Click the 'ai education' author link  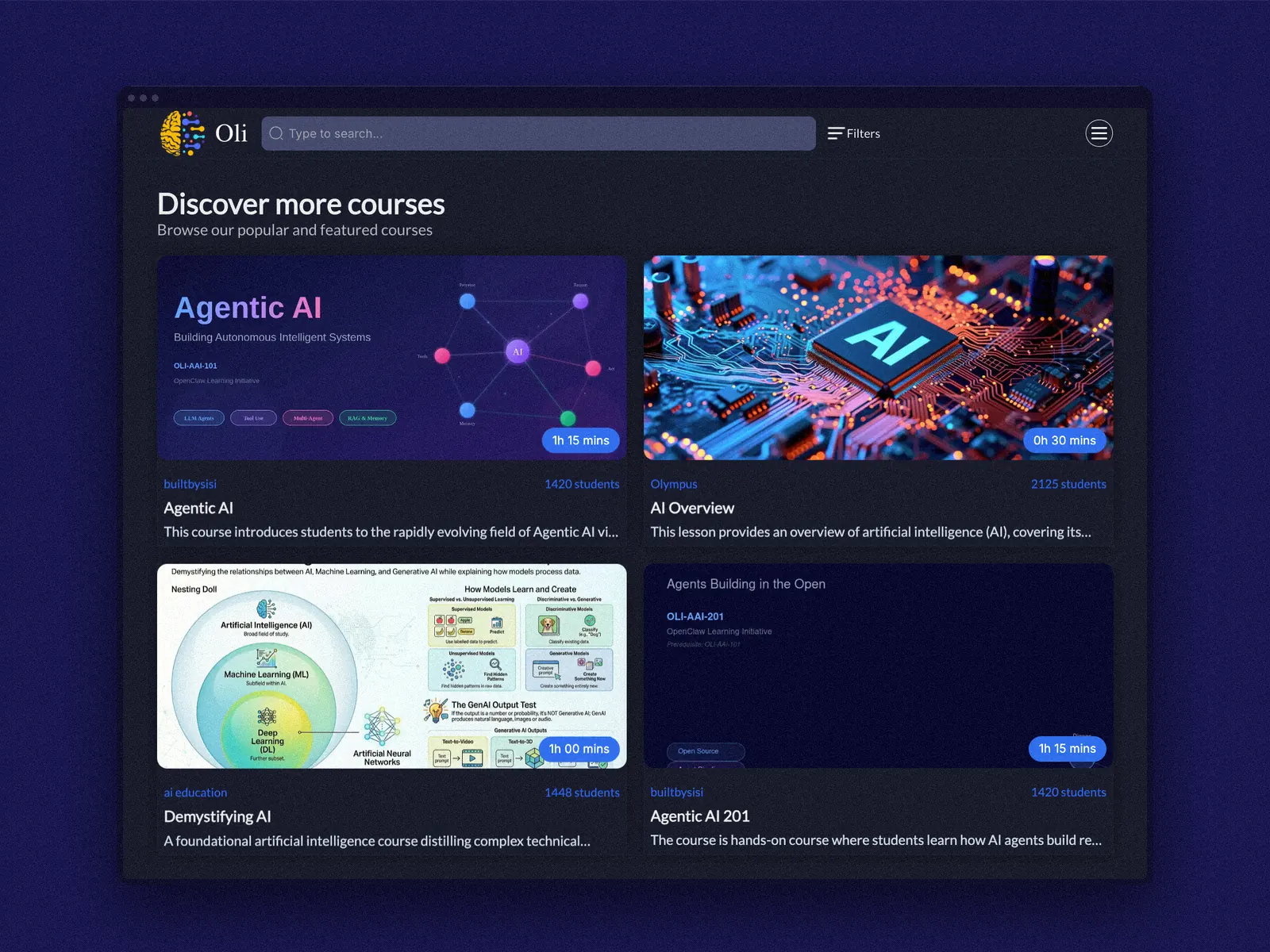tap(195, 793)
